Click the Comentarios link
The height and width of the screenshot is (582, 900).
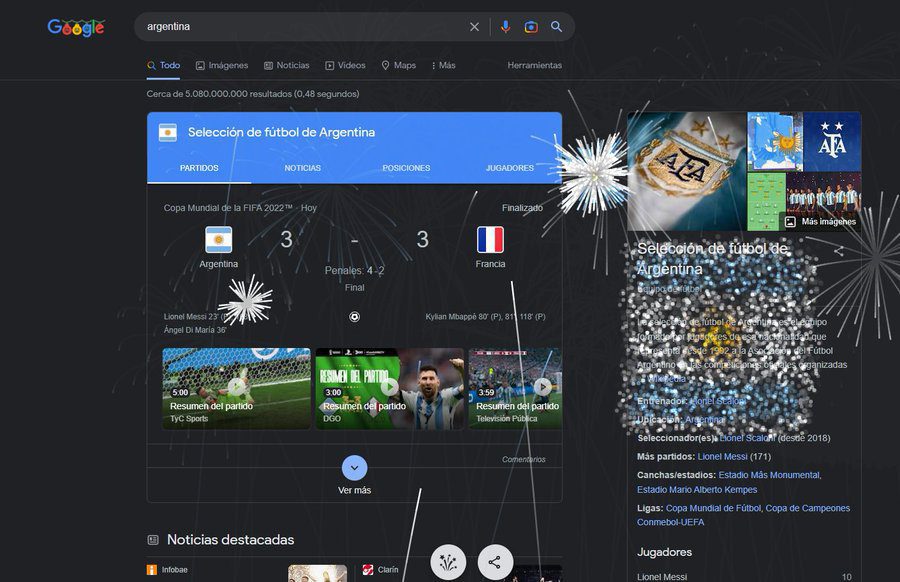click(523, 459)
